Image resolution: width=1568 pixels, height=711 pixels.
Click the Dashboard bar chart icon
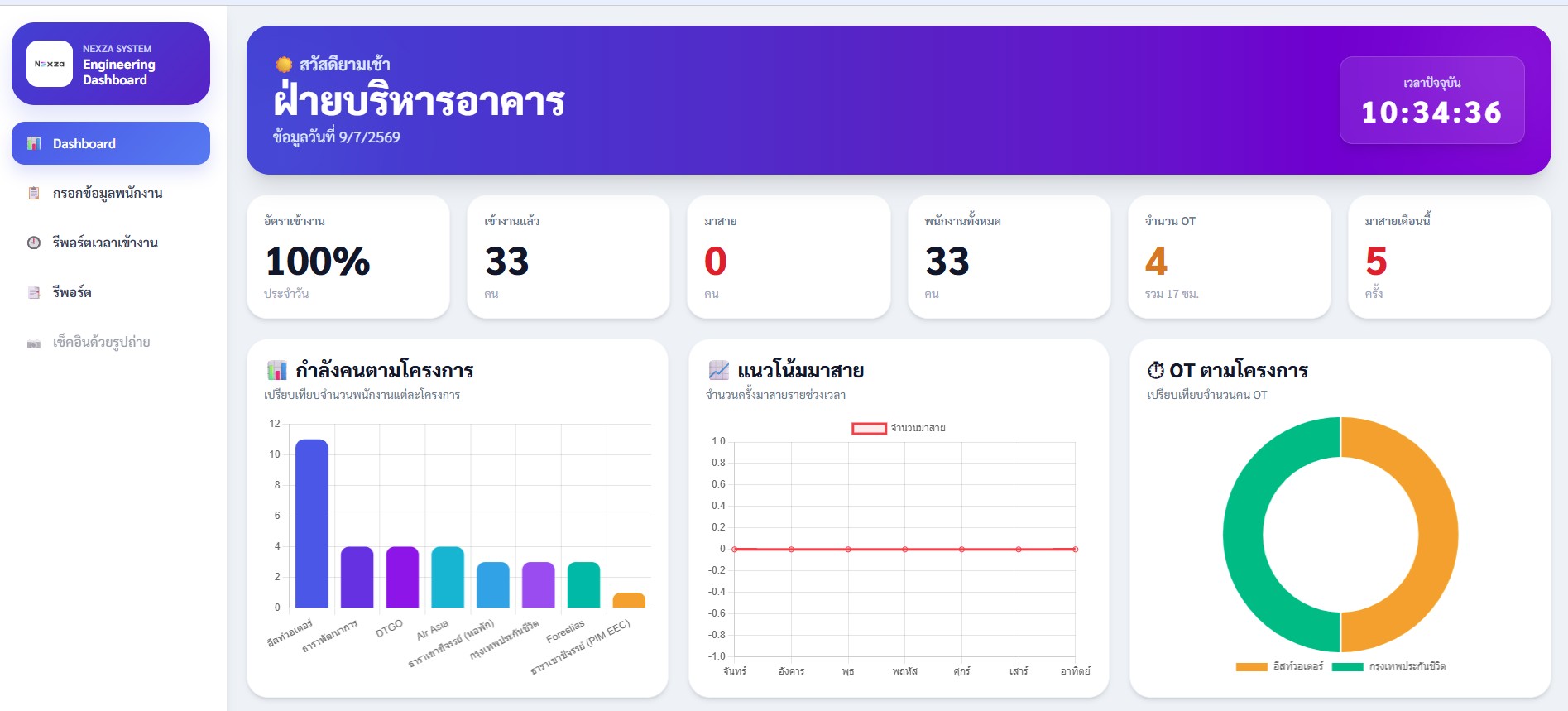point(34,143)
